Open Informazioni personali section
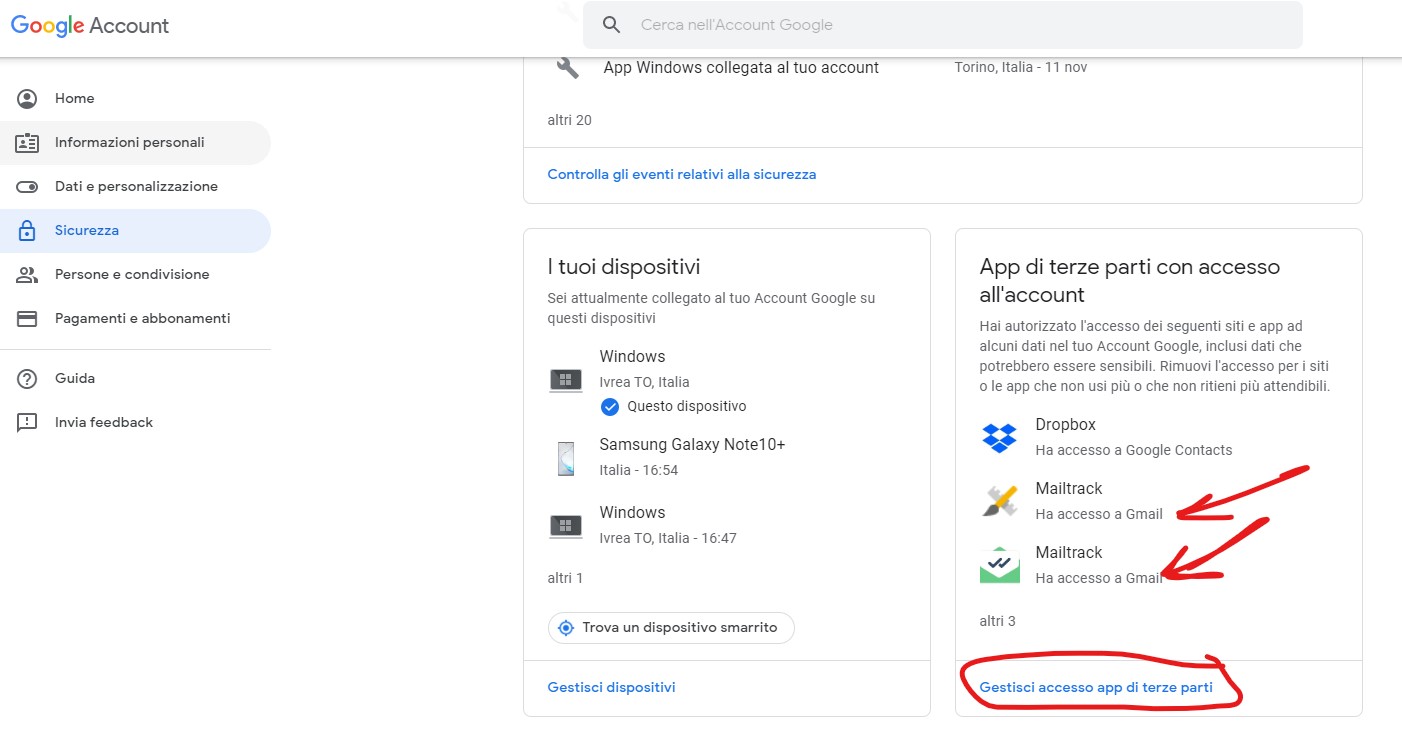Image resolution: width=1402 pixels, height=740 pixels. pos(129,143)
